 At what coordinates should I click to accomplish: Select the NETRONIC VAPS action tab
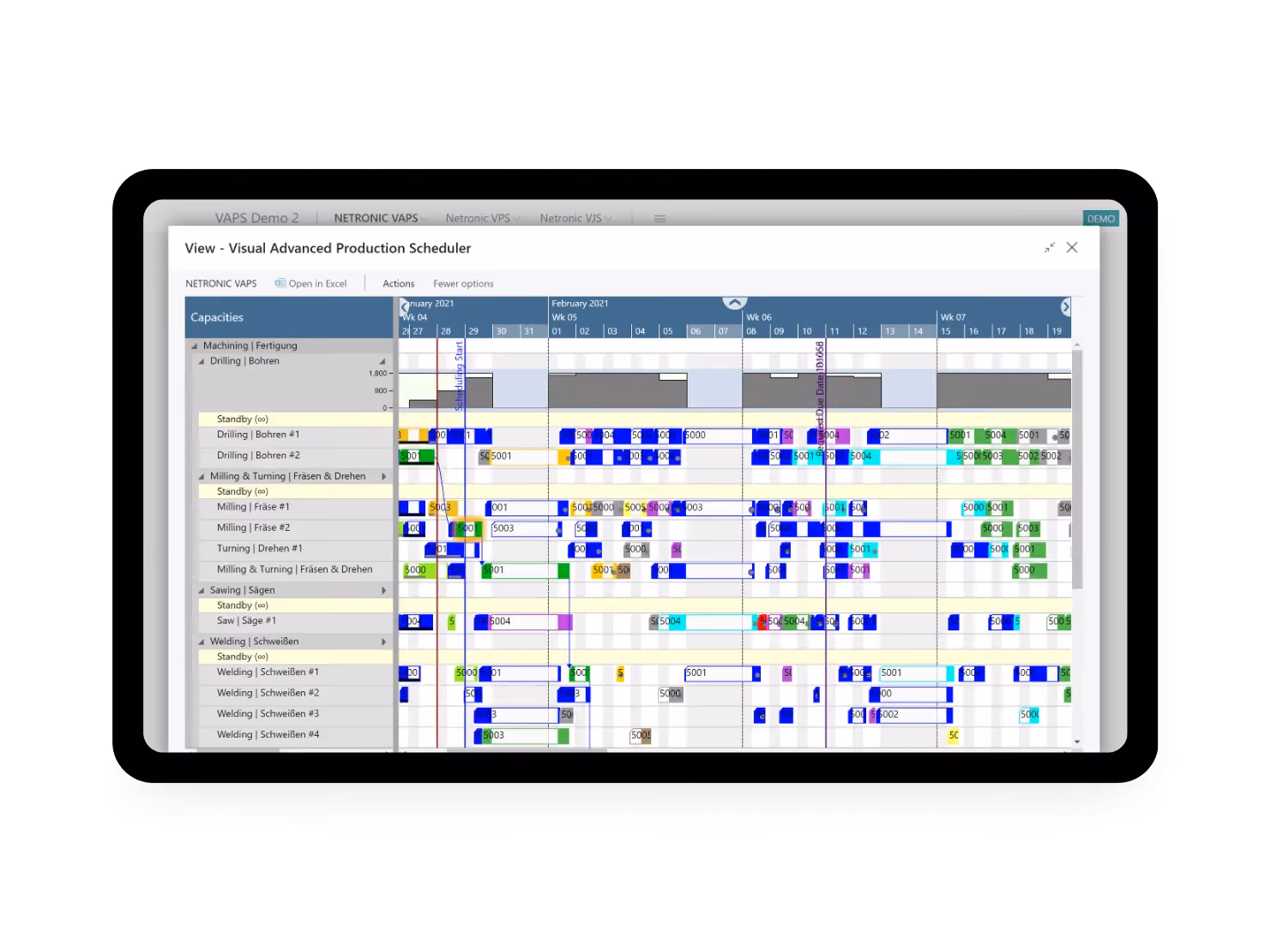point(221,284)
